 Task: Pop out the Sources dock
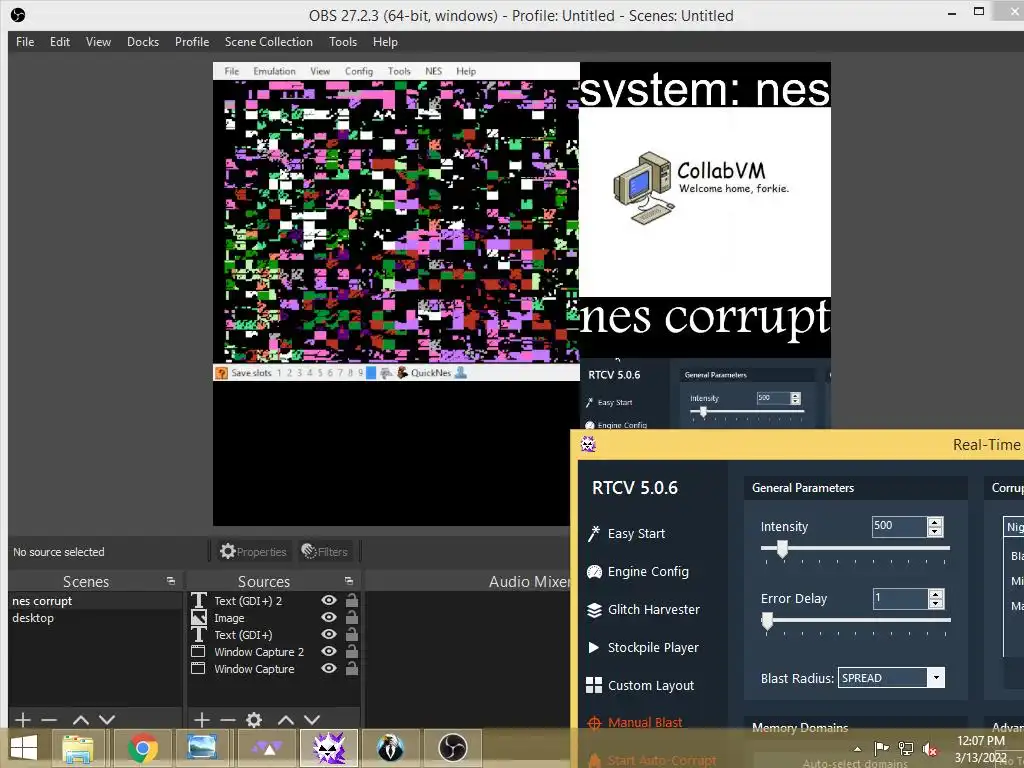pyautogui.click(x=349, y=581)
